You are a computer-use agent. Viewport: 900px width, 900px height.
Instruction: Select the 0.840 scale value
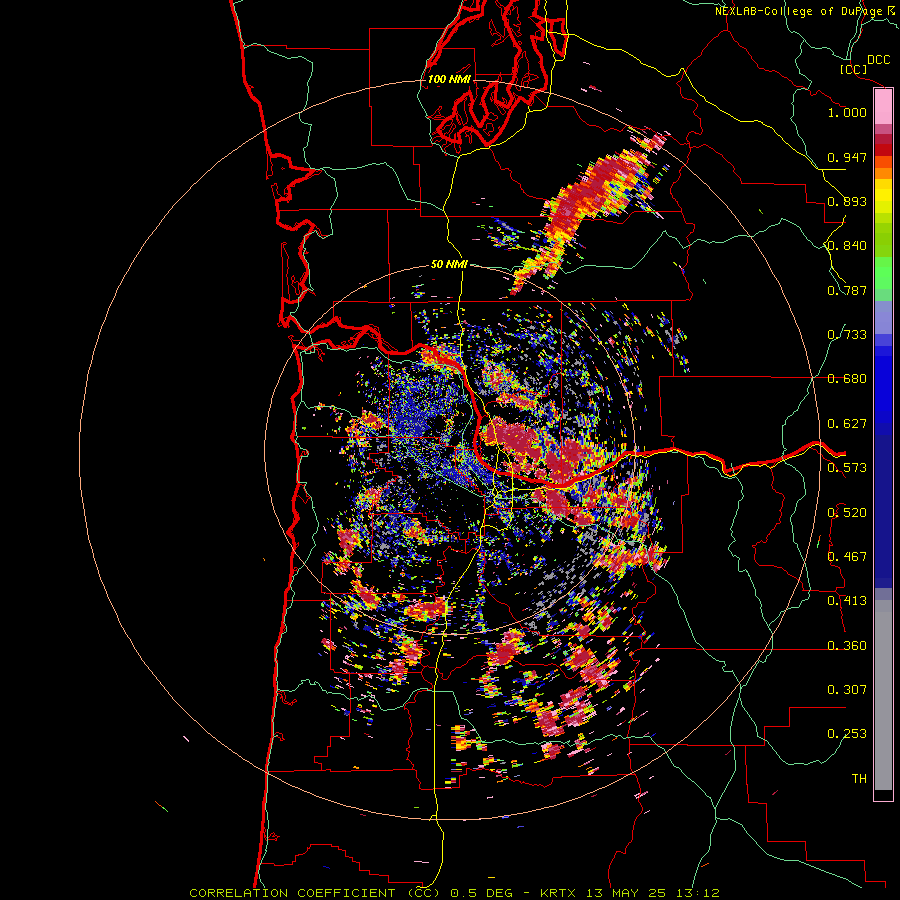(x=847, y=246)
